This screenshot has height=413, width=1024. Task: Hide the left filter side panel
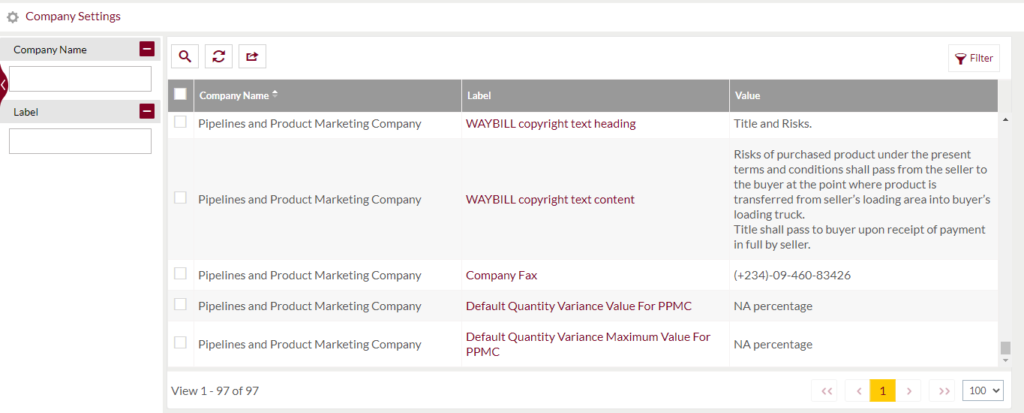3,84
